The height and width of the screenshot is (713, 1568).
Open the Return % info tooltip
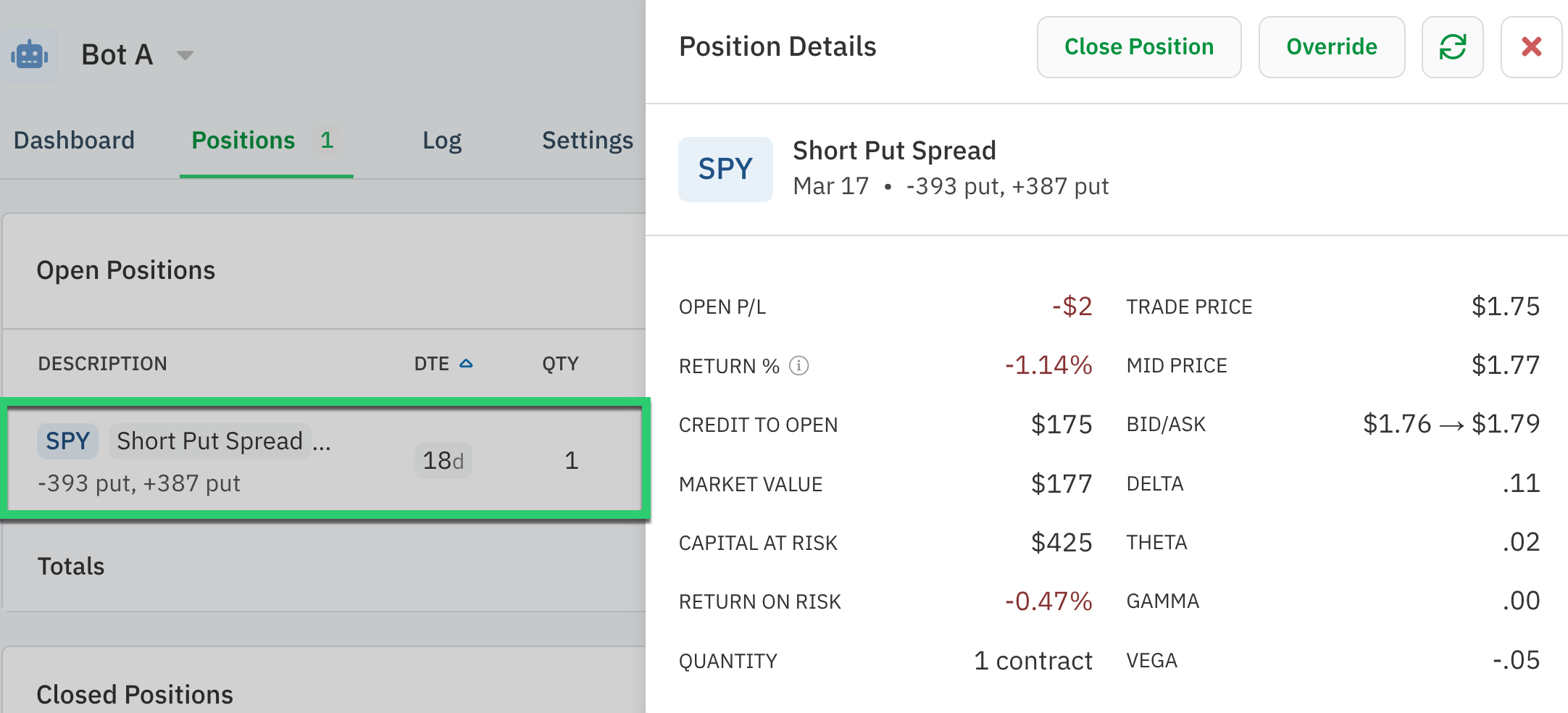pos(798,366)
